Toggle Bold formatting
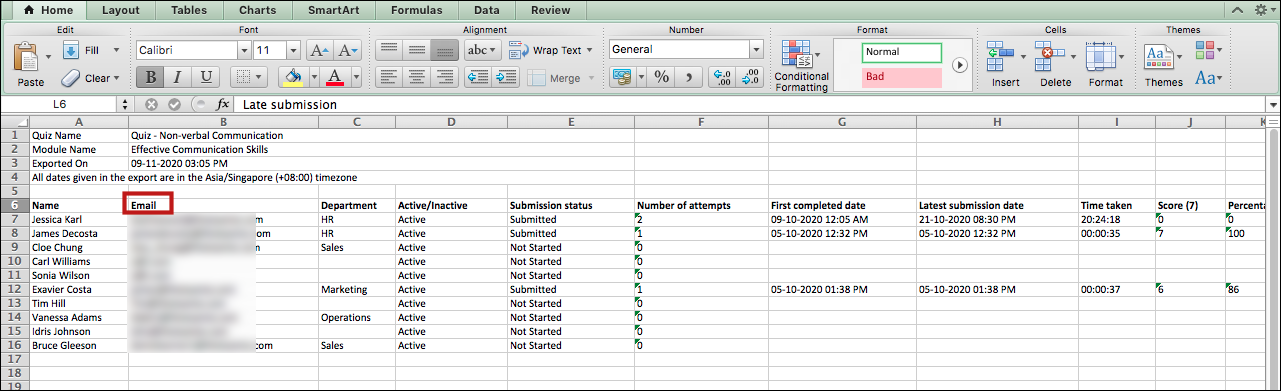Image resolution: width=1281 pixels, height=391 pixels. (151, 77)
